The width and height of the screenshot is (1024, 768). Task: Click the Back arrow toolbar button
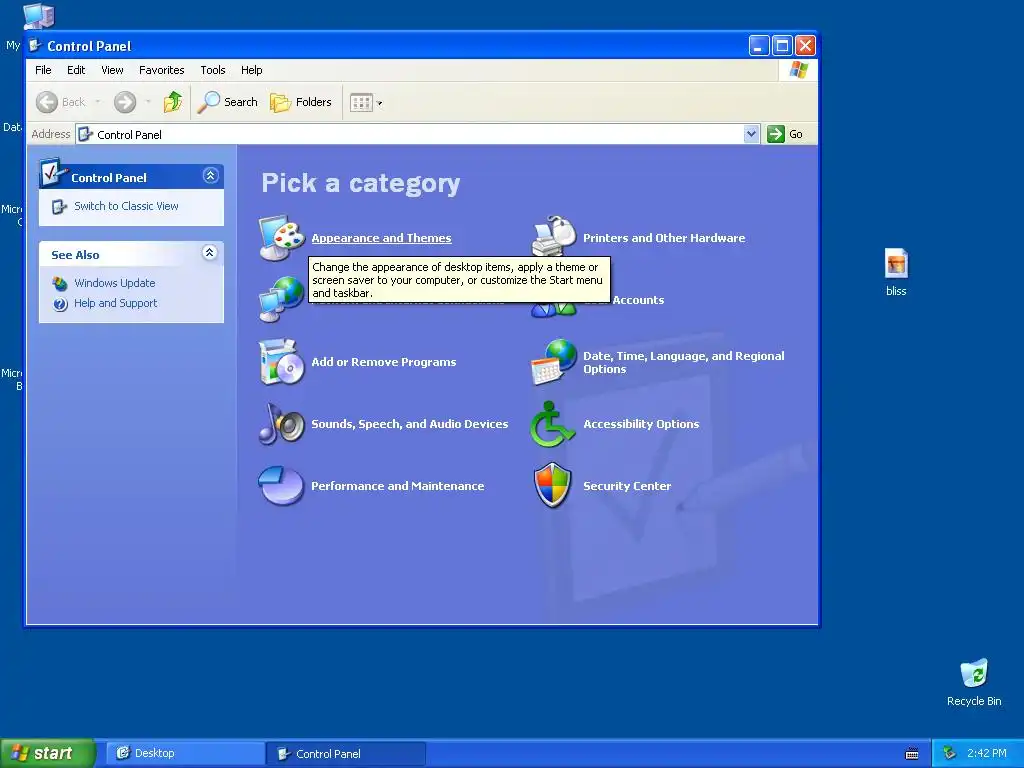coord(61,102)
